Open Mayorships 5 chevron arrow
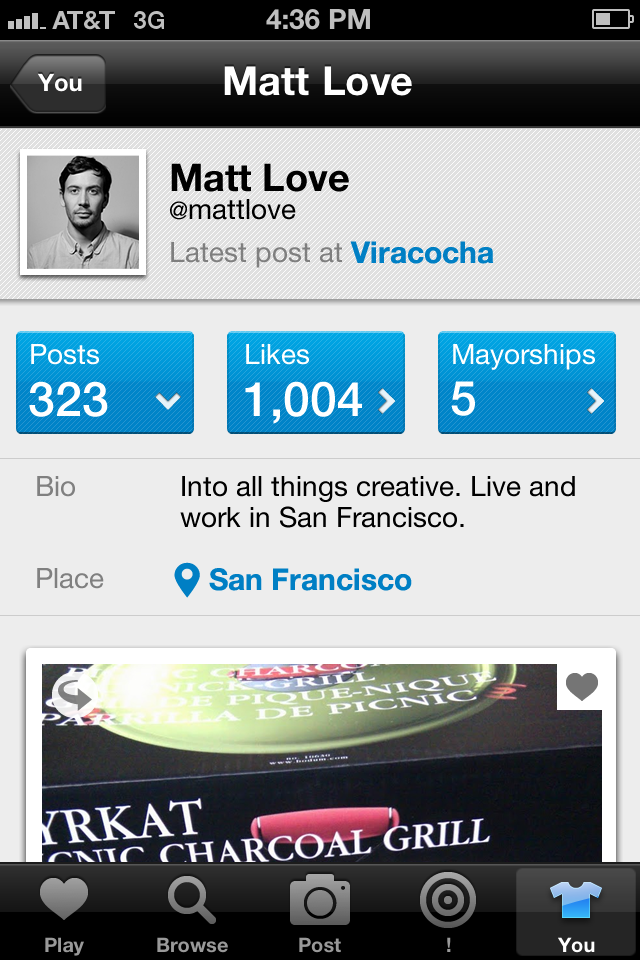Image resolution: width=640 pixels, height=960 pixels. click(596, 401)
